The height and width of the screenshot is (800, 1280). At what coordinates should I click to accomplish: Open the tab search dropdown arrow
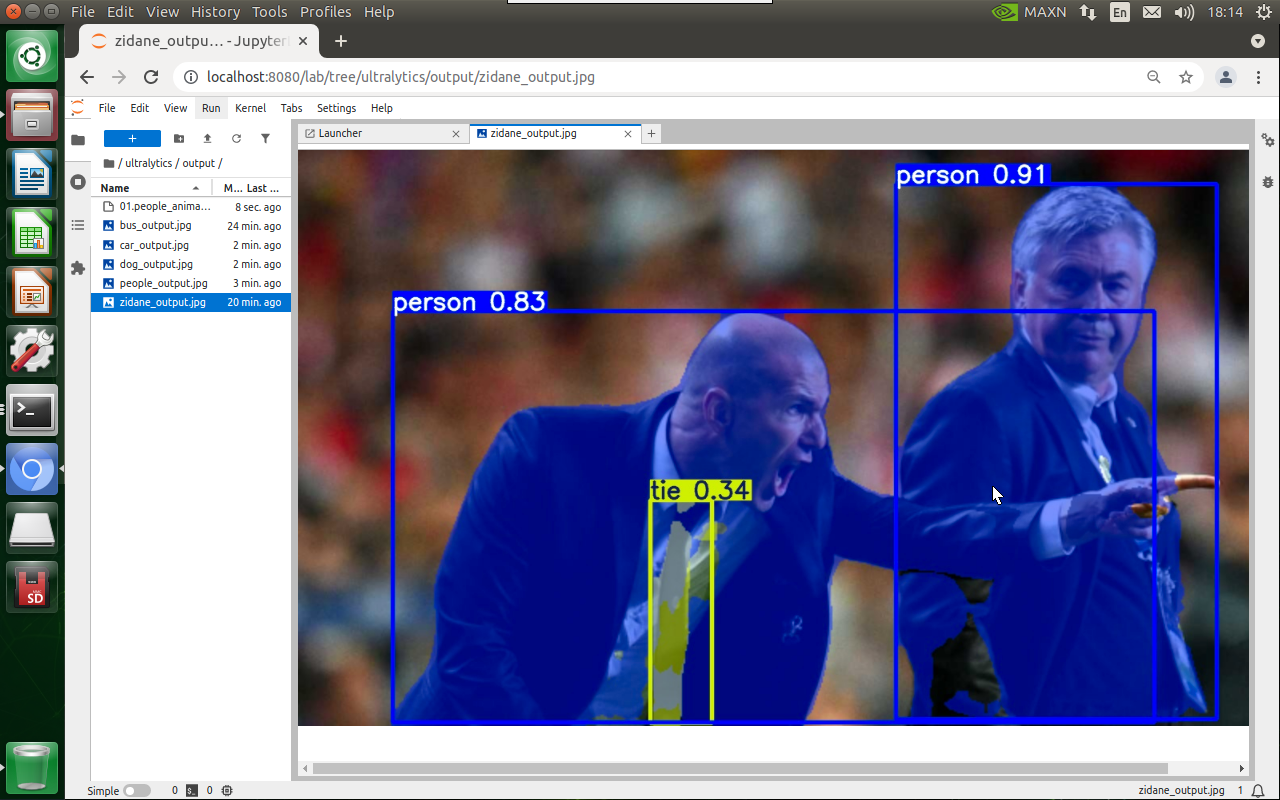1258,41
